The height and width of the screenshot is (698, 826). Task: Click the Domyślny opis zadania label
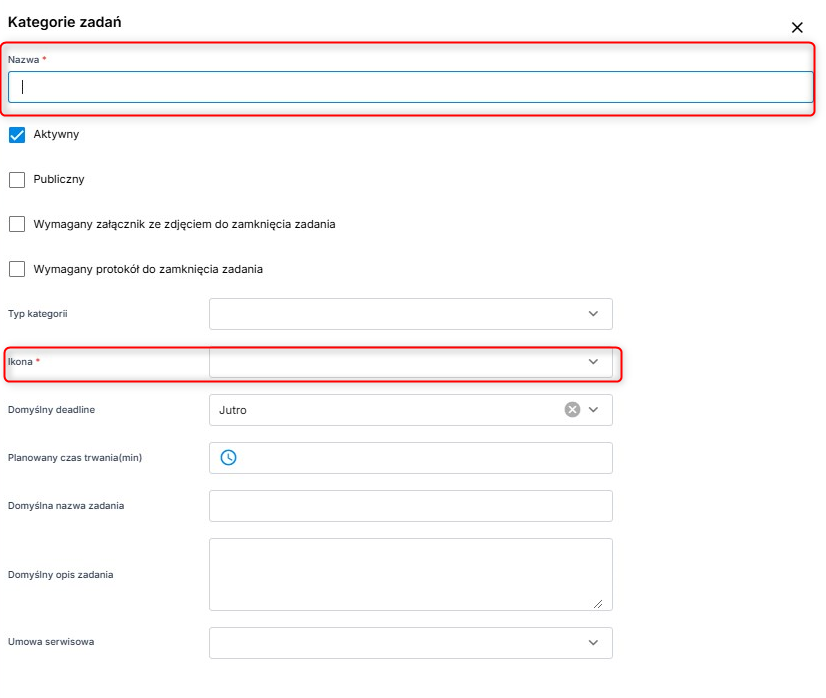tap(61, 575)
